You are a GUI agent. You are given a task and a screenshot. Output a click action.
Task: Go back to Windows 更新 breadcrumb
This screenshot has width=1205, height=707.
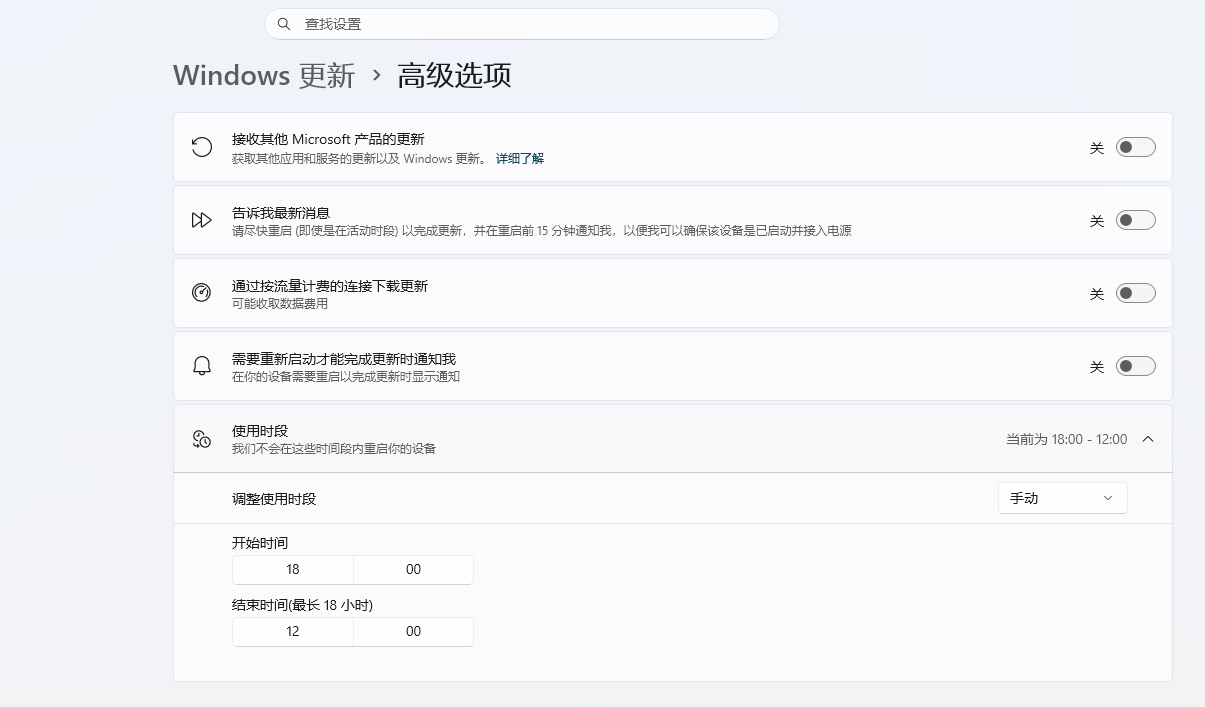point(264,75)
